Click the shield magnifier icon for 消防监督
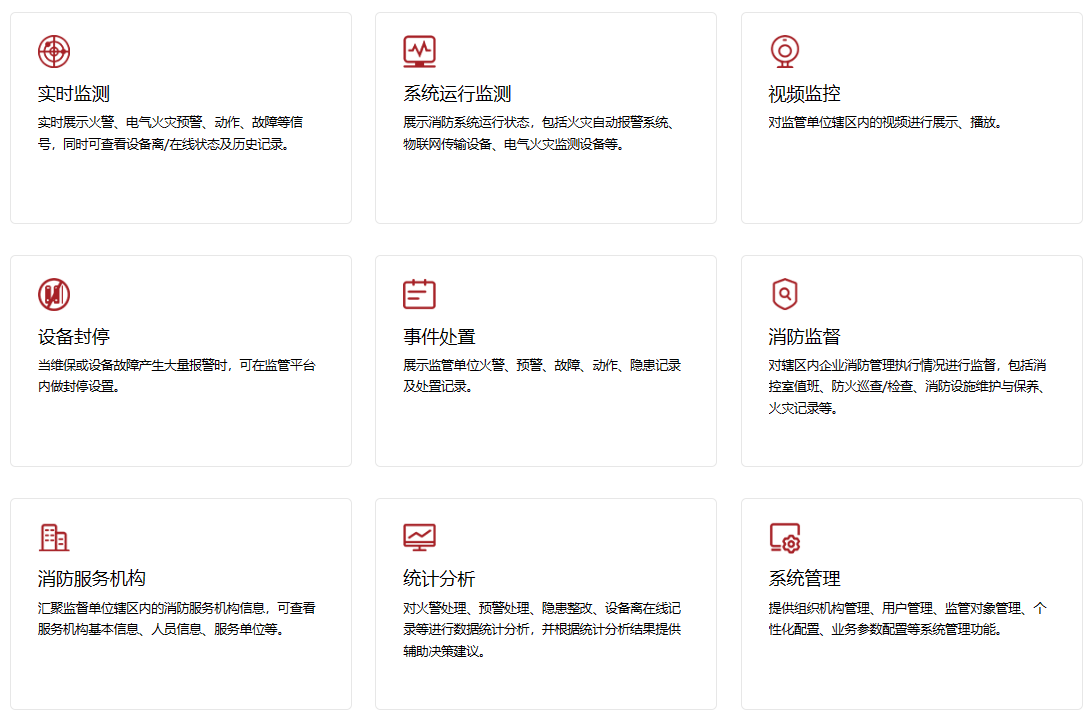Viewport: 1090px width, 720px height. [x=784, y=294]
